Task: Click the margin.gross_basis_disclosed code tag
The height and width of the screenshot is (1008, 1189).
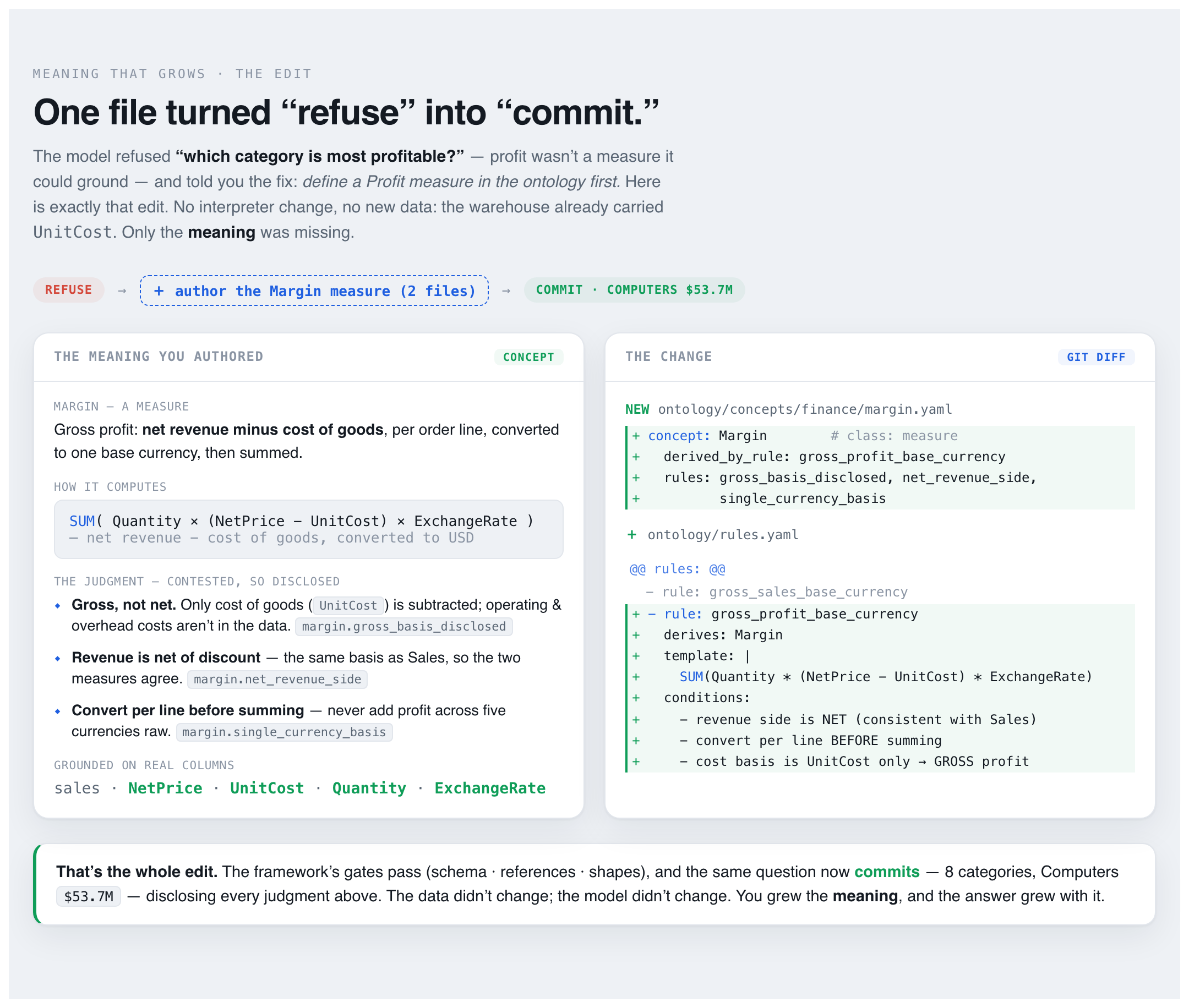Action: pyautogui.click(x=403, y=626)
